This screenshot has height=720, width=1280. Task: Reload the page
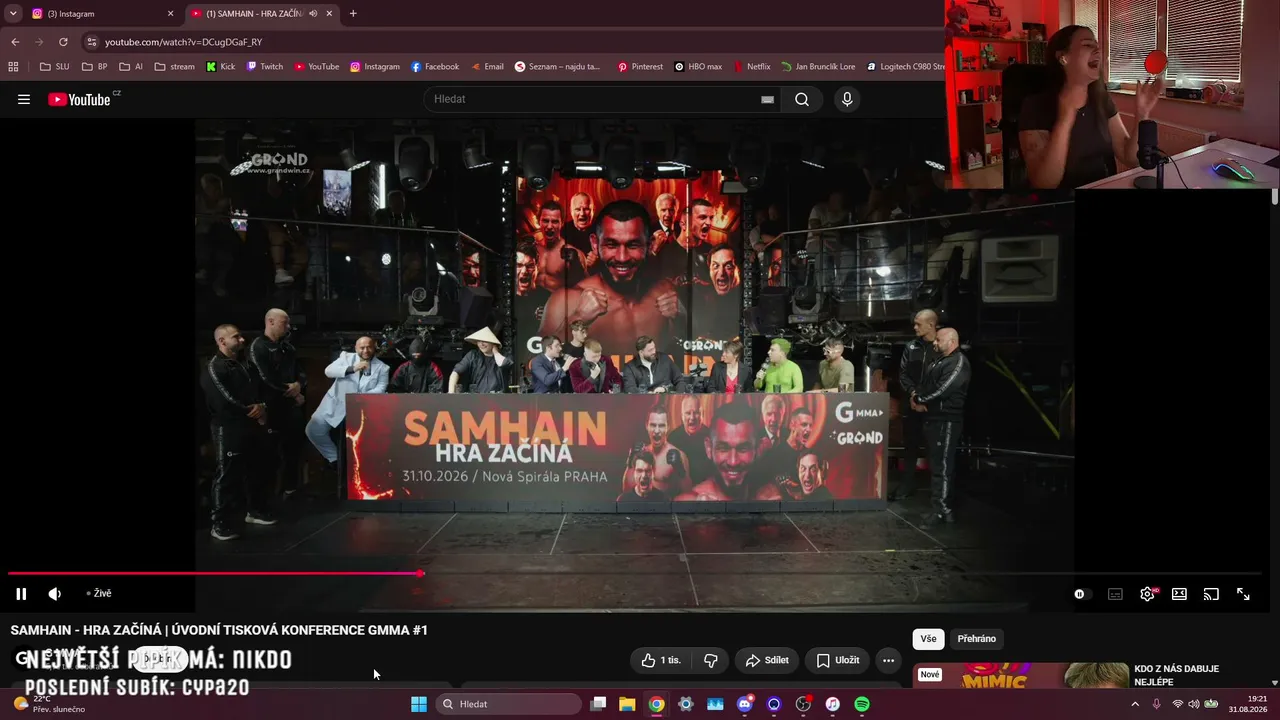63,42
